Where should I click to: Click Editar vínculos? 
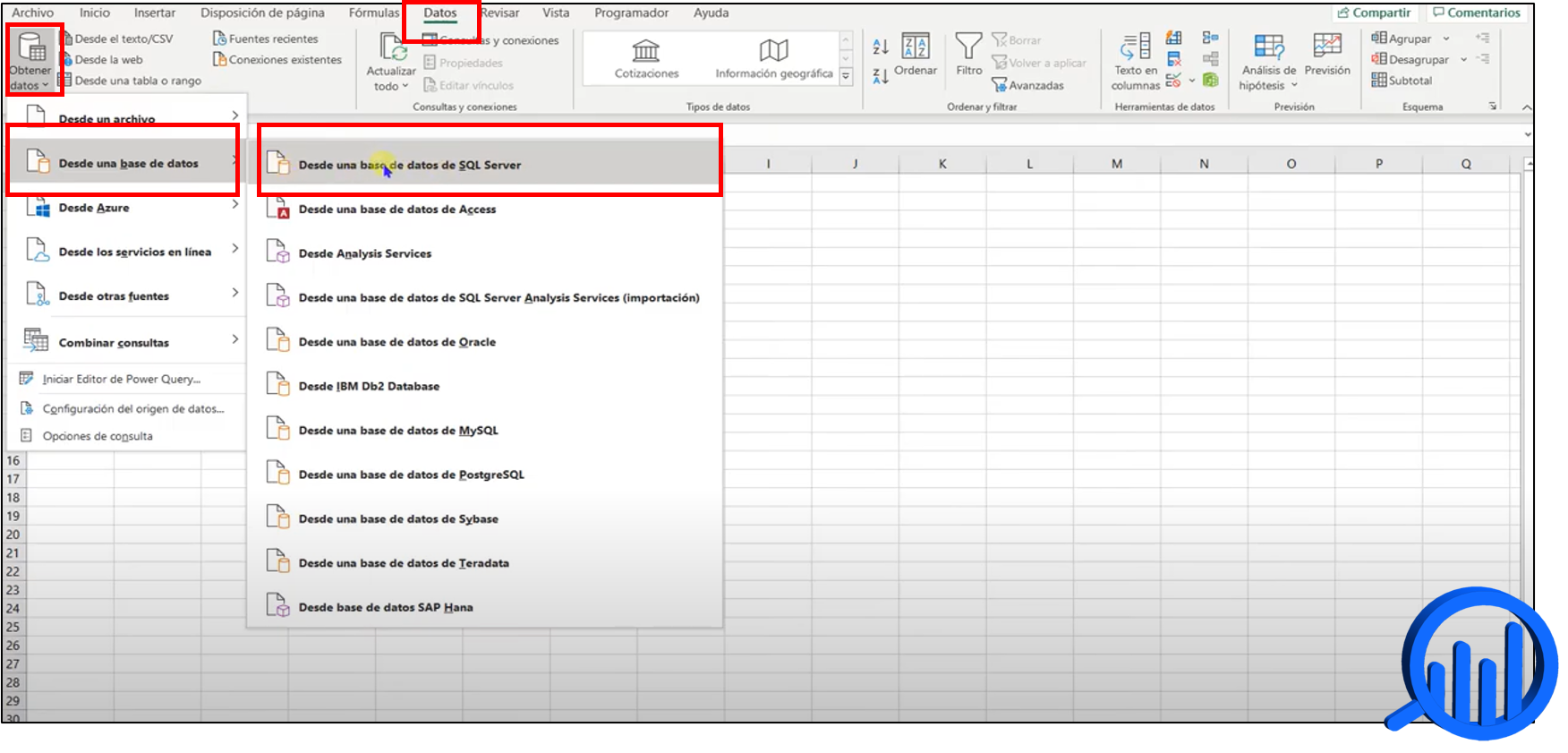[468, 85]
